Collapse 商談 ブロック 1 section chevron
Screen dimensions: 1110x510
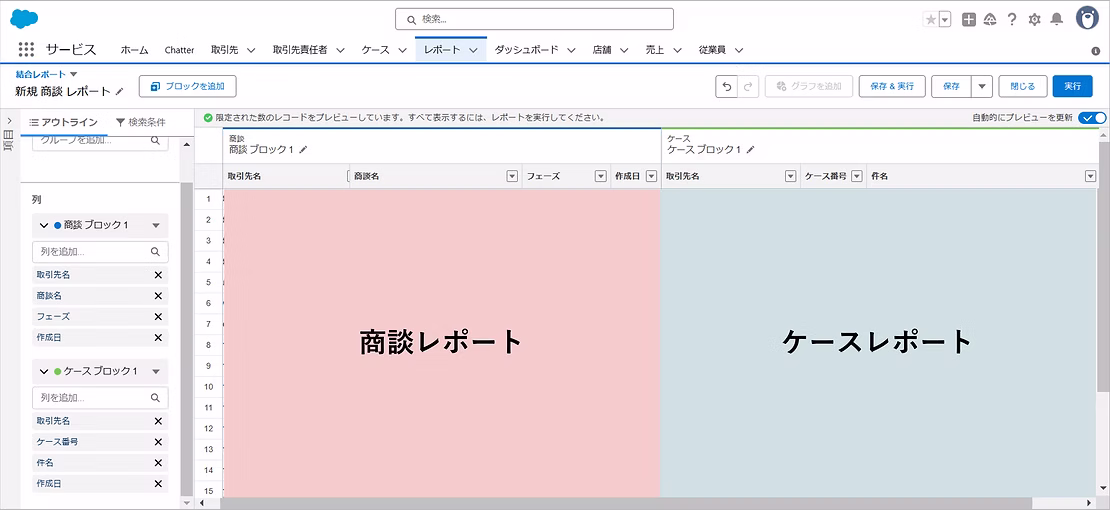click(x=44, y=225)
